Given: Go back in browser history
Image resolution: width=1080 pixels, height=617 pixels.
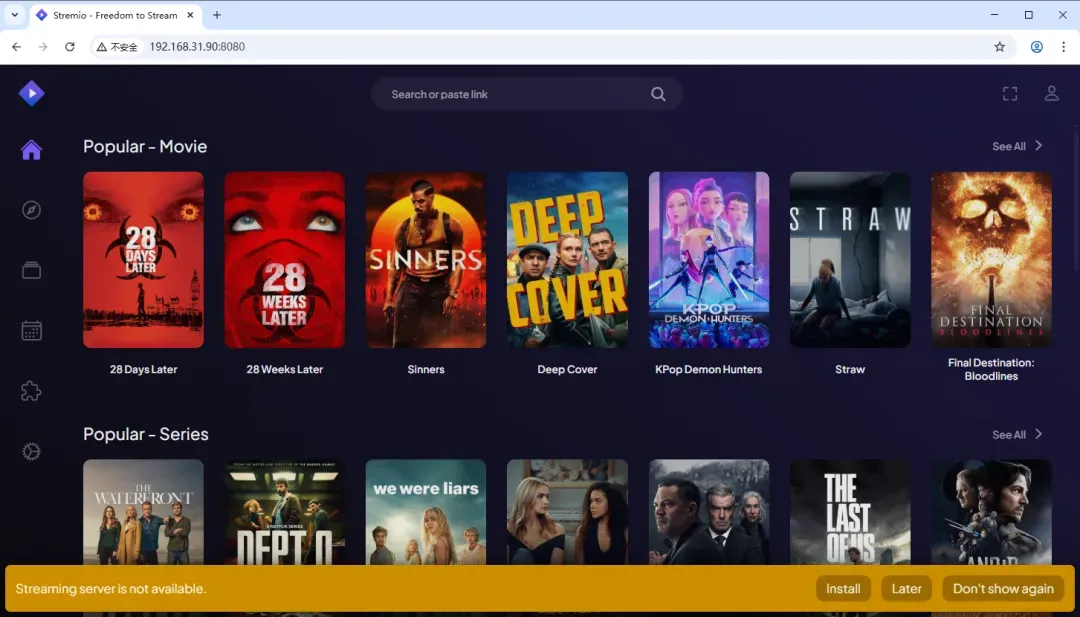Looking at the screenshot, I should (x=17, y=47).
